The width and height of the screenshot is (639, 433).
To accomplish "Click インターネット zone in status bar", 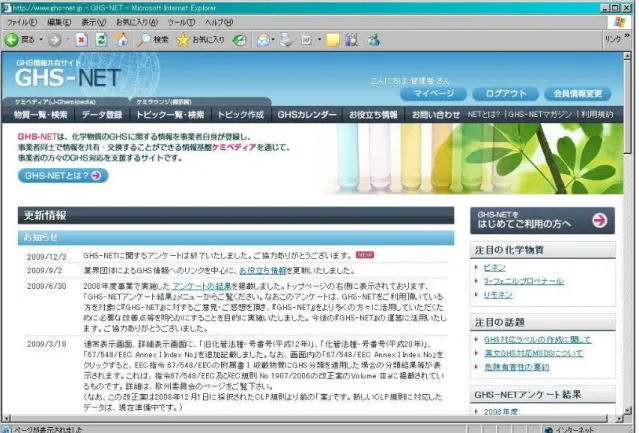I will tap(569, 429).
